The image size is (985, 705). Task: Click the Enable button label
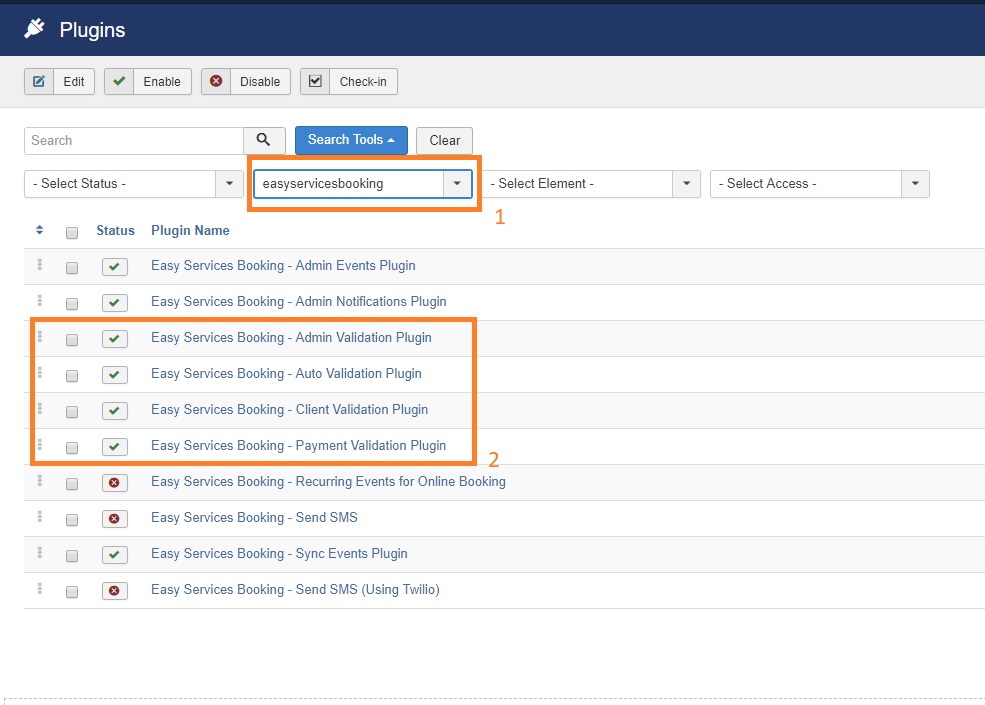(162, 82)
